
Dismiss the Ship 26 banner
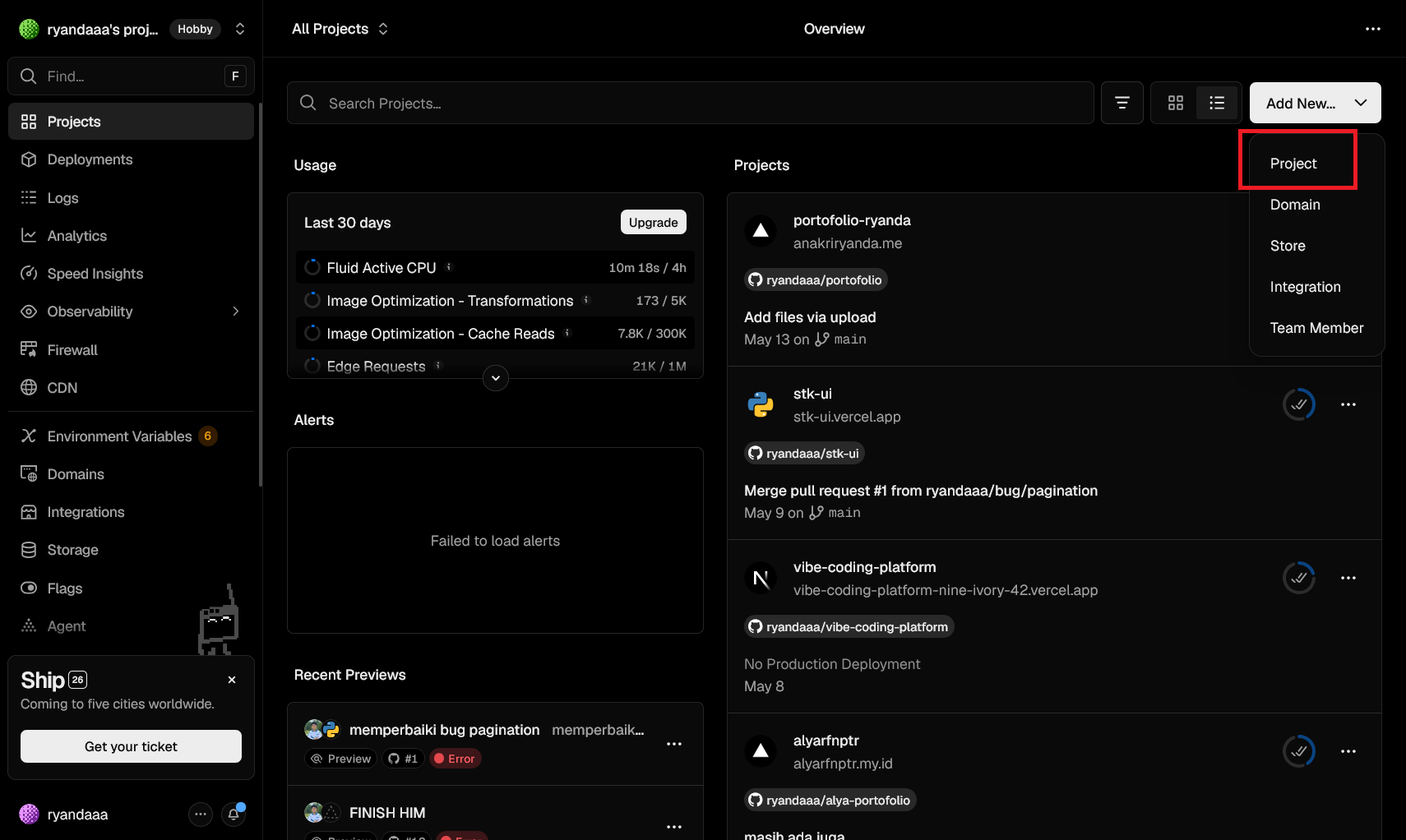232,680
